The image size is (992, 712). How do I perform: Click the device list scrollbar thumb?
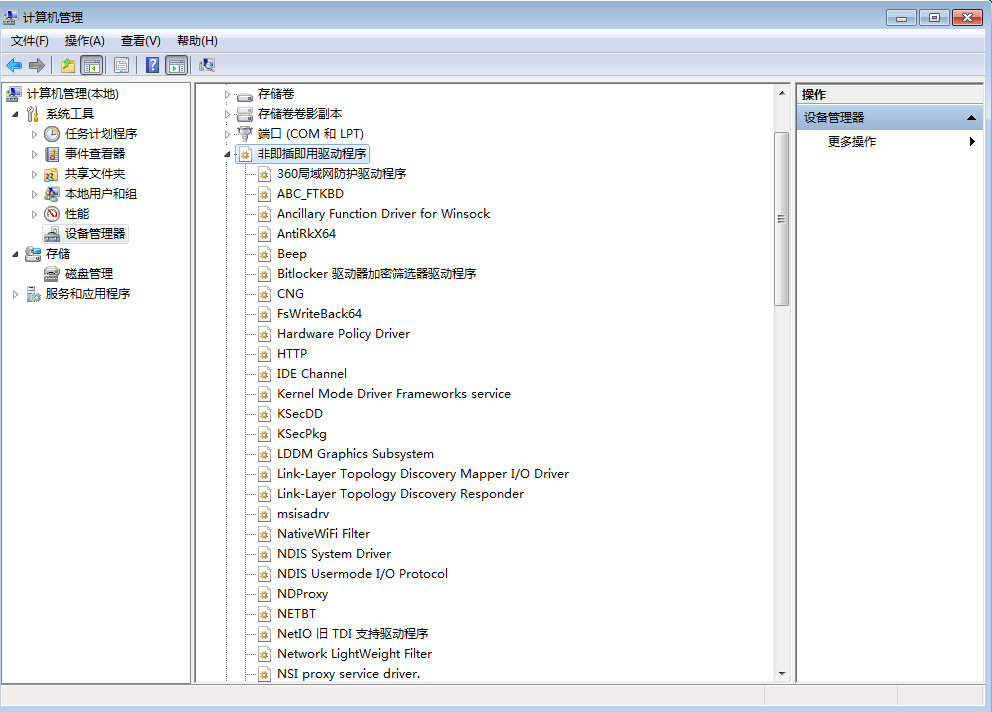781,219
